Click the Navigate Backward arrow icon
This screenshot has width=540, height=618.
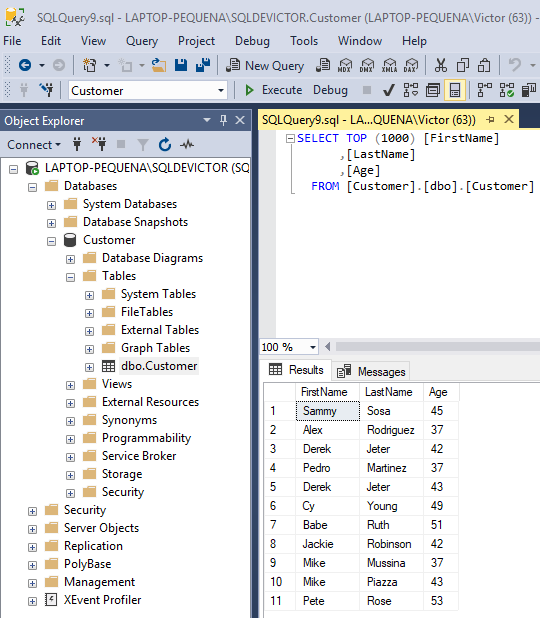click(25, 65)
